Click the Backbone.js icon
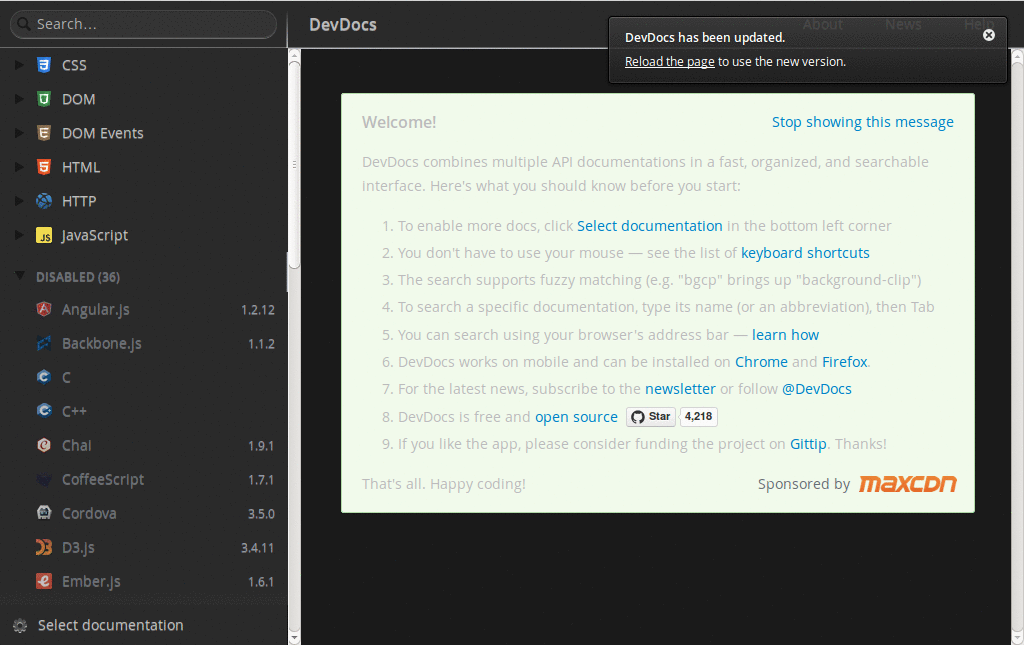The image size is (1024, 645). 44,343
